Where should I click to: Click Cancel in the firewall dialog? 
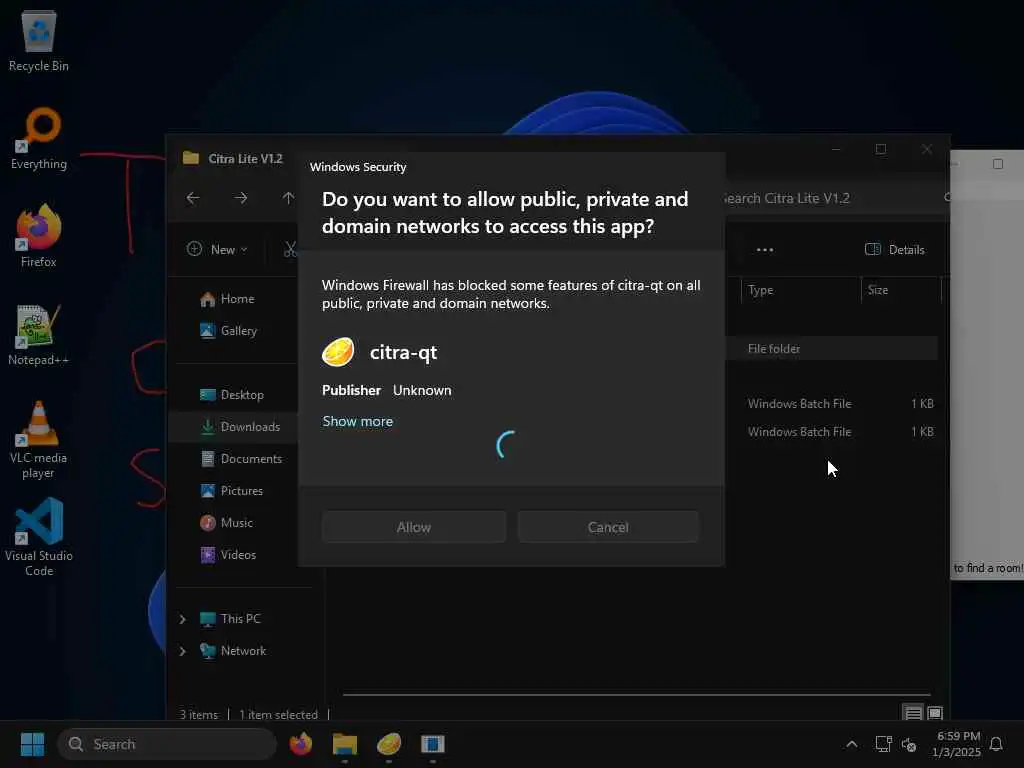(608, 527)
